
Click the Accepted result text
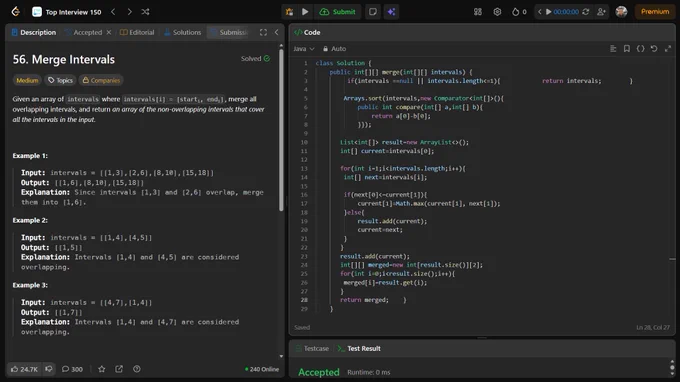pos(319,372)
